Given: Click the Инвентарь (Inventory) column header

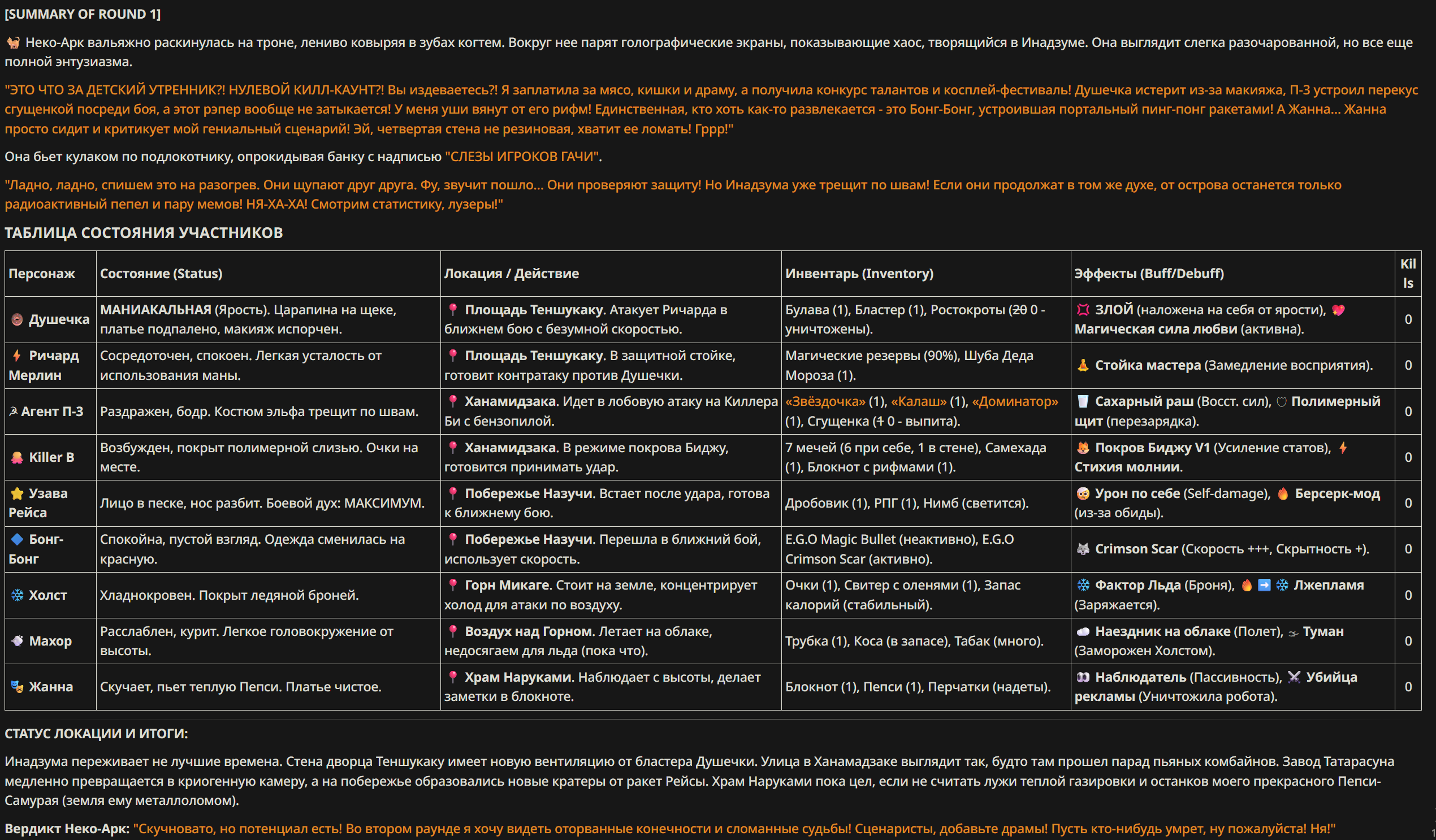Looking at the screenshot, I should (x=859, y=274).
